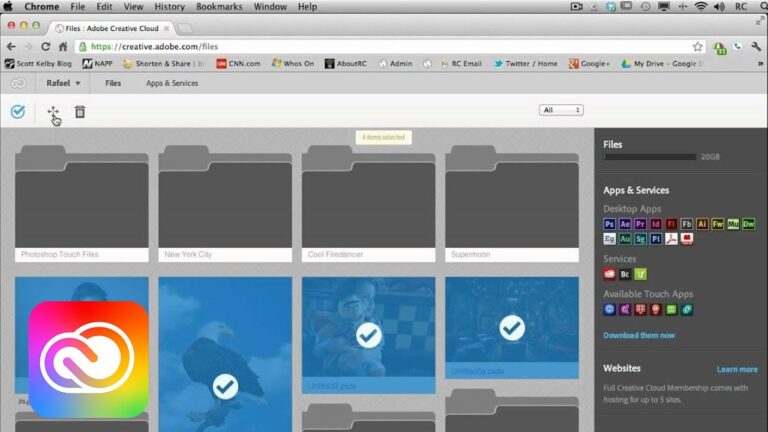Viewport: 768px width, 432px height.
Task: Click the browser back arrow
Action: pyautogui.click(x=11, y=47)
